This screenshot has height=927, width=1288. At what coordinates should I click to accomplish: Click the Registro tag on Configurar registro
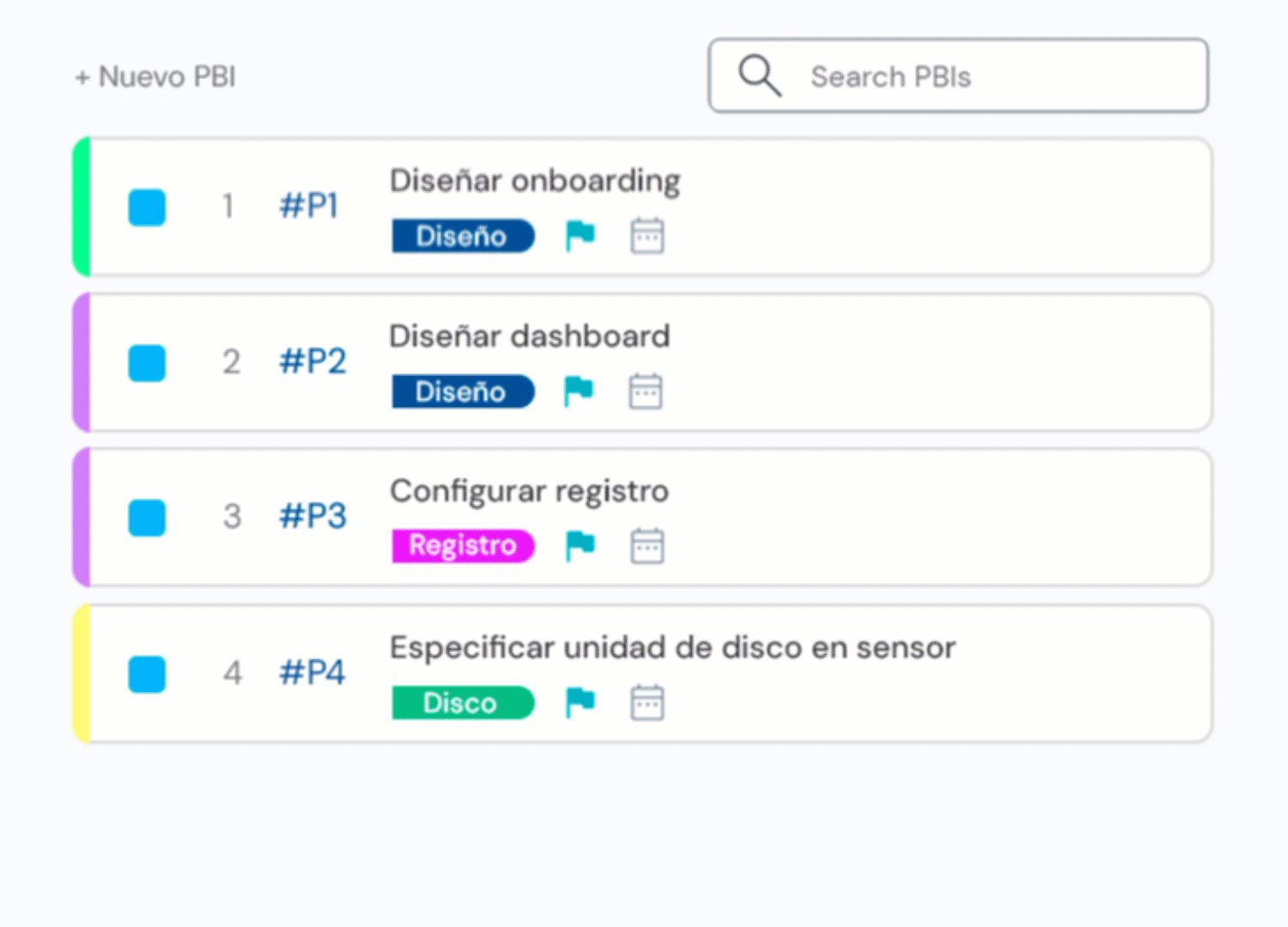pyautogui.click(x=462, y=546)
